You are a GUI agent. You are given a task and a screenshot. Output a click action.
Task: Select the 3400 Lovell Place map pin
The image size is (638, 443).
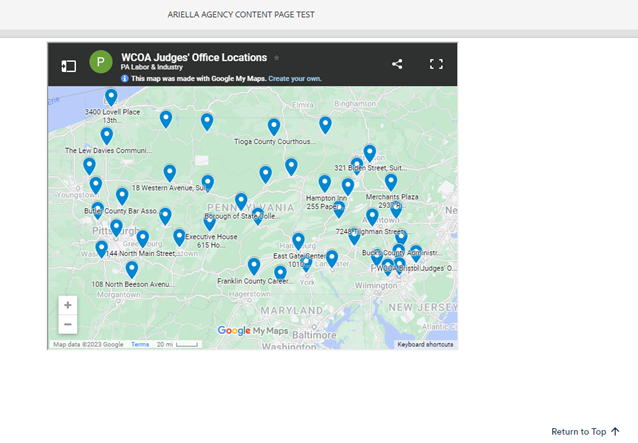111,98
